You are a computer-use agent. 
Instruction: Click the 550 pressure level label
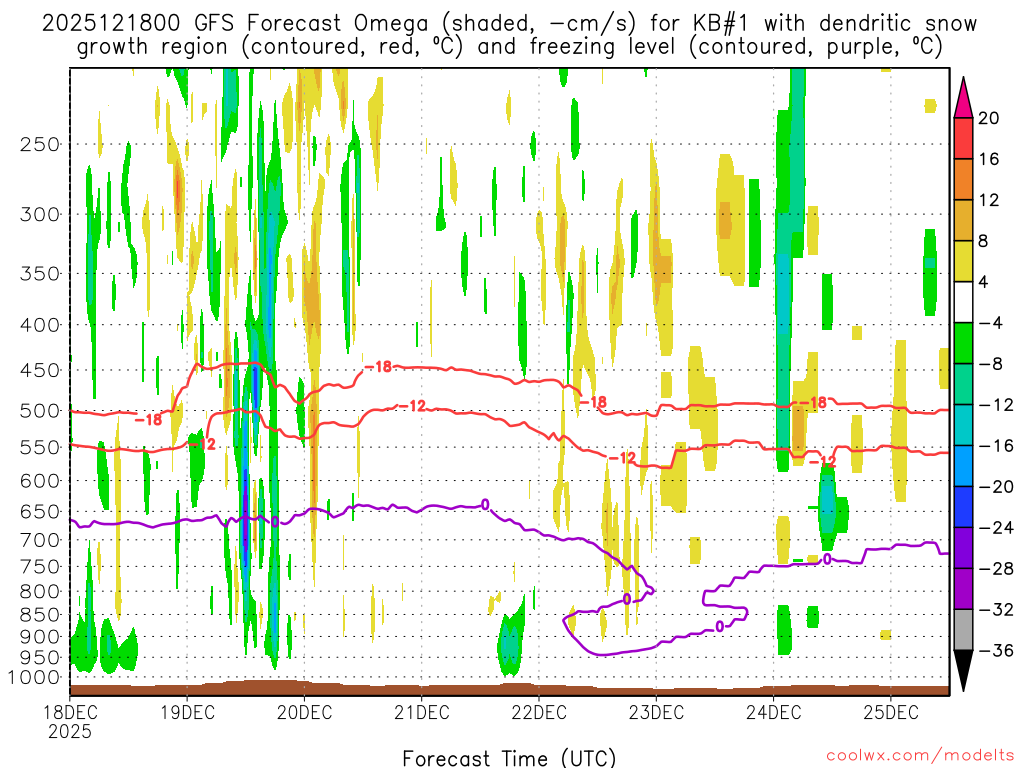[x=40, y=447]
